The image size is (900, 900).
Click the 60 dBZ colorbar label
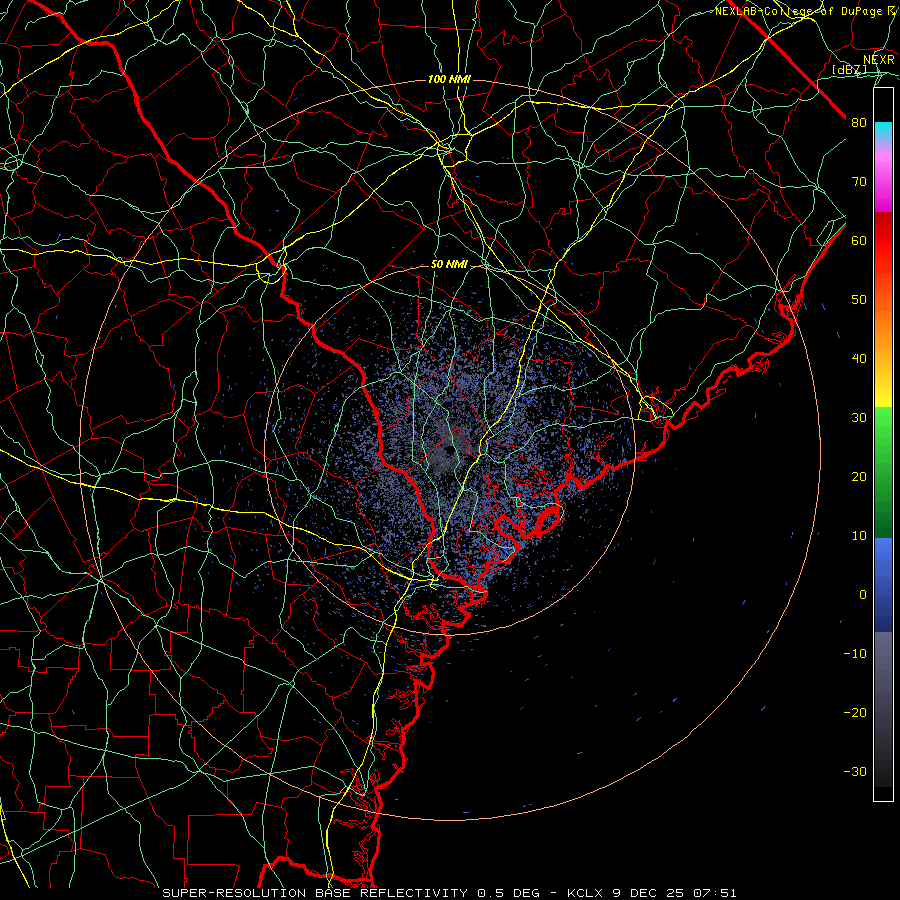tap(859, 240)
